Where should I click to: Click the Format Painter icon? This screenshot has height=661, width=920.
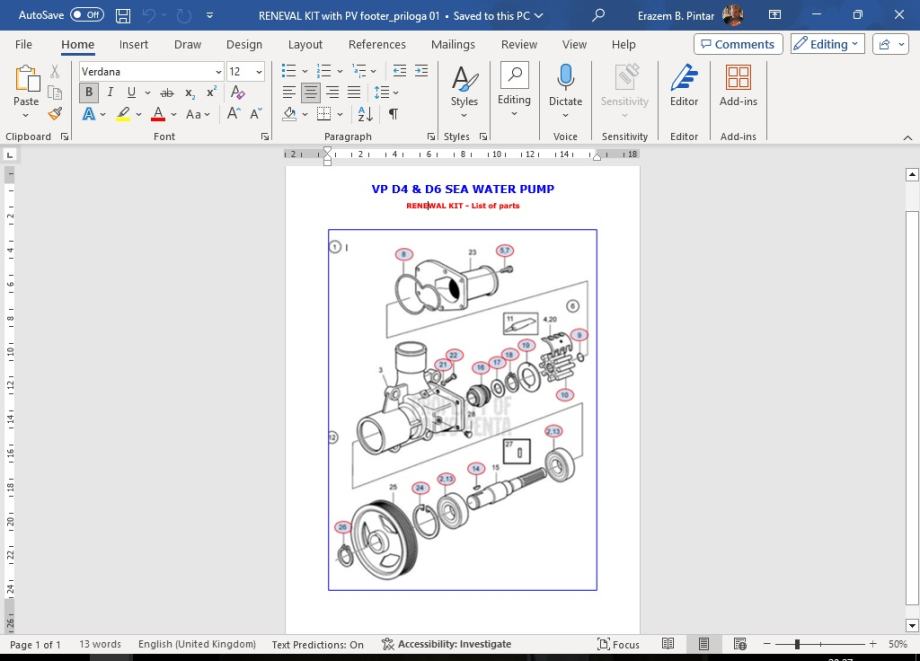point(55,114)
